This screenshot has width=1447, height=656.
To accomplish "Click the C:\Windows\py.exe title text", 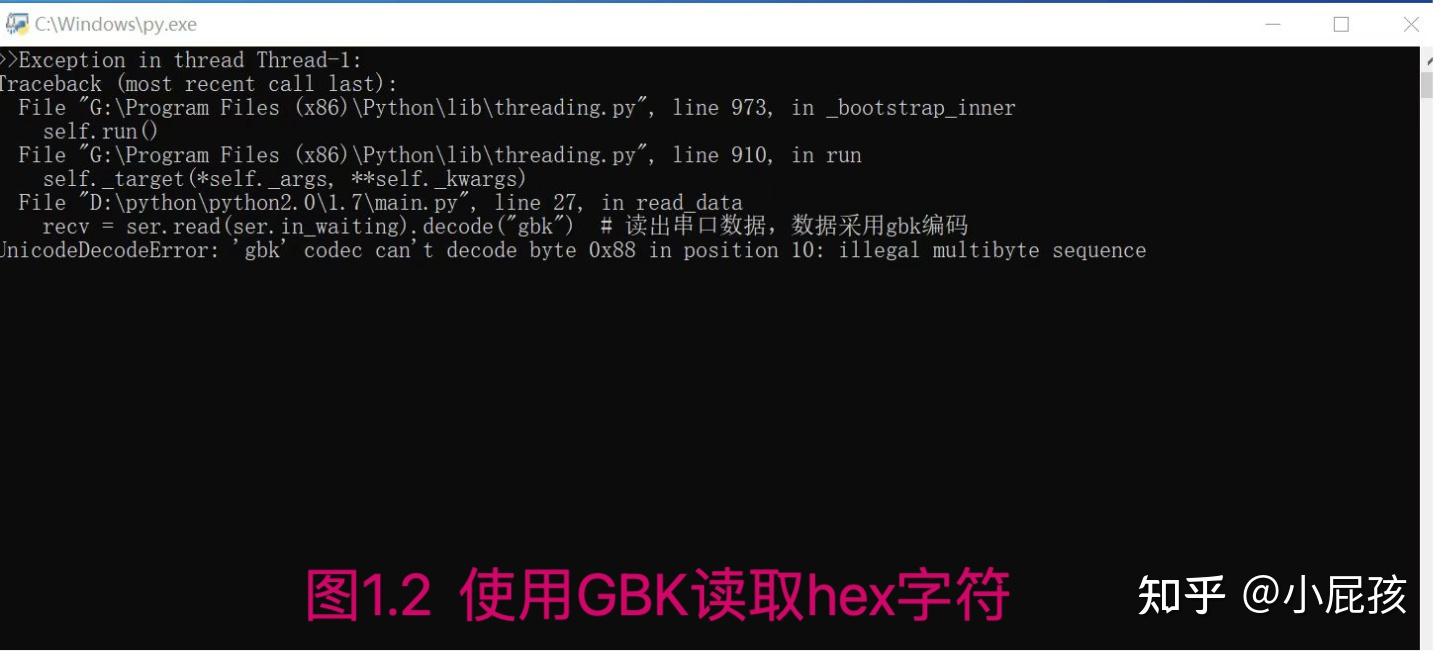I will pyautogui.click(x=116, y=24).
